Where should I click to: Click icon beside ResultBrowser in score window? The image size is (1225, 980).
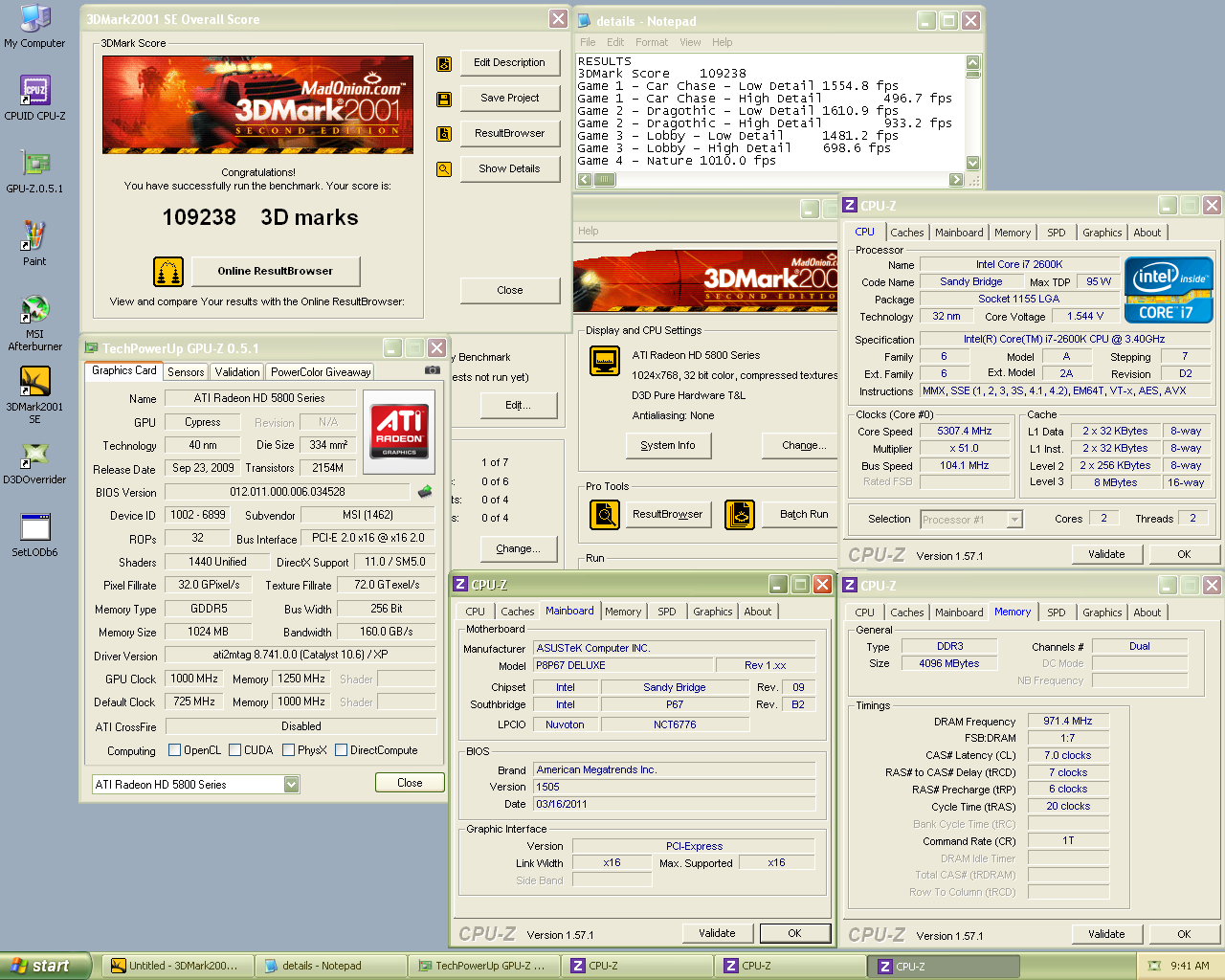click(x=444, y=134)
